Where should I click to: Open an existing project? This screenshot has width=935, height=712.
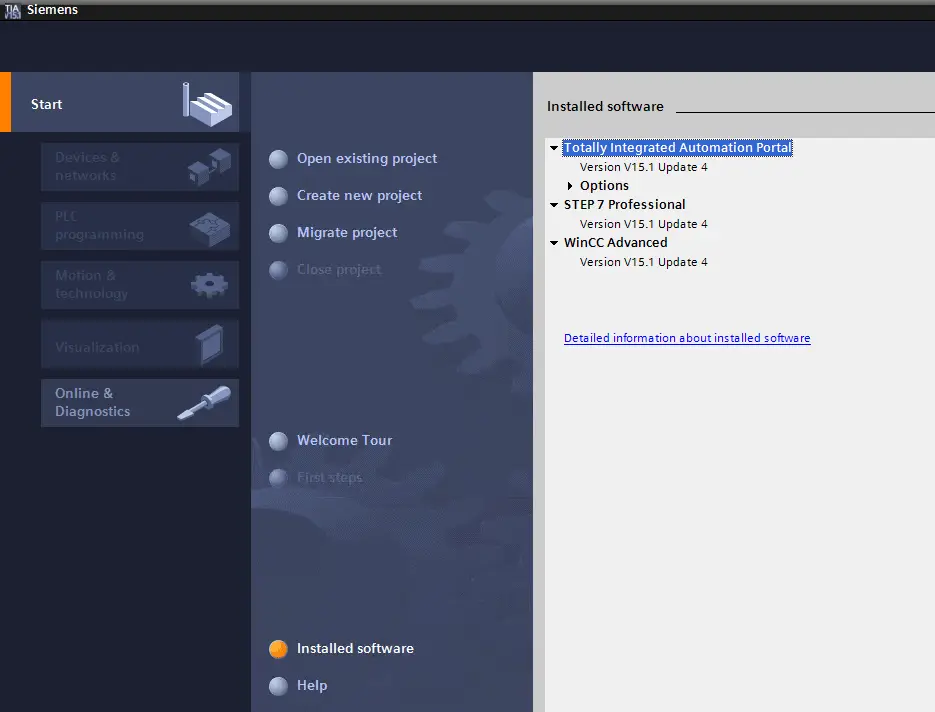(x=367, y=159)
